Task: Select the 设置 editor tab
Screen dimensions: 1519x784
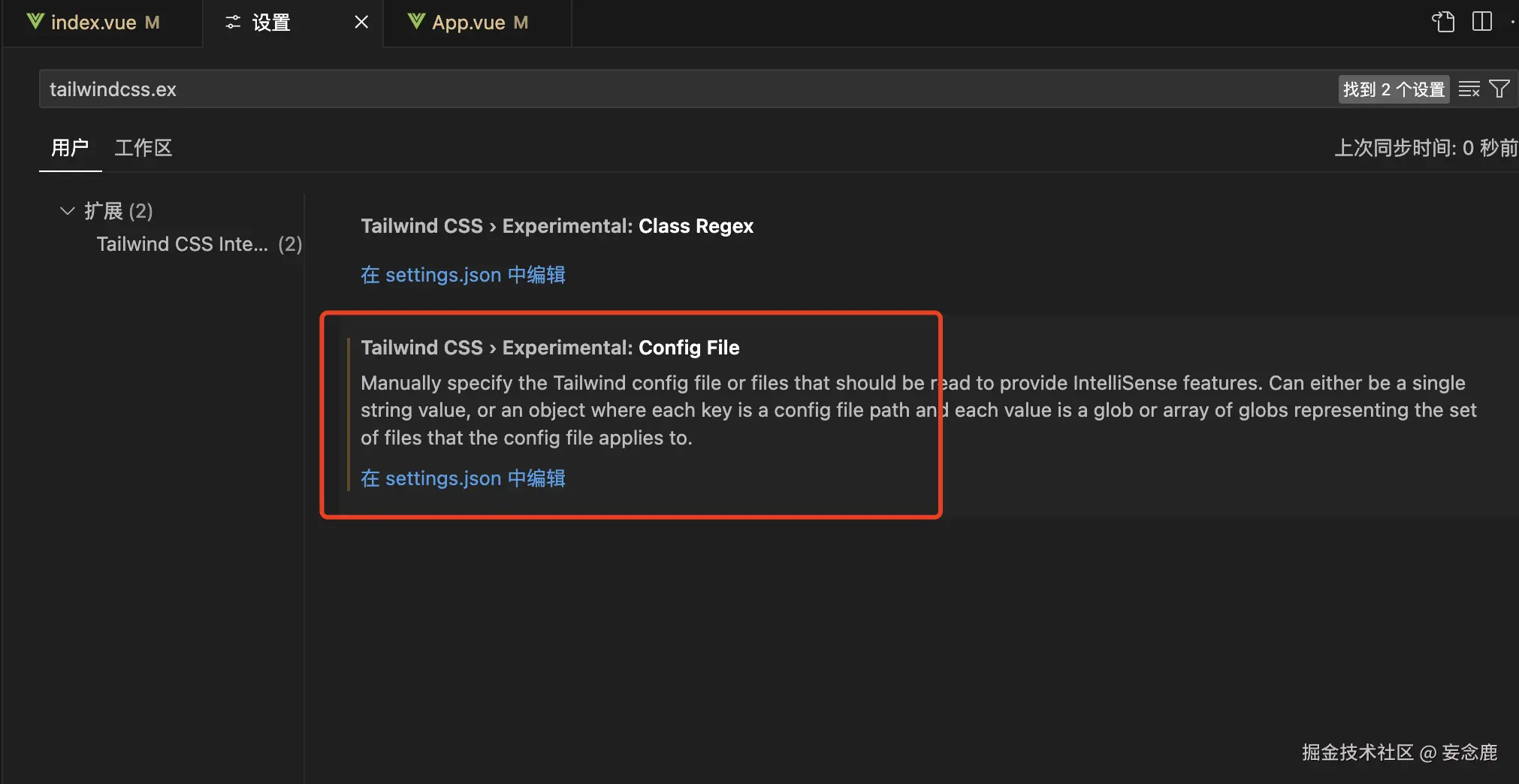Action: [293, 23]
